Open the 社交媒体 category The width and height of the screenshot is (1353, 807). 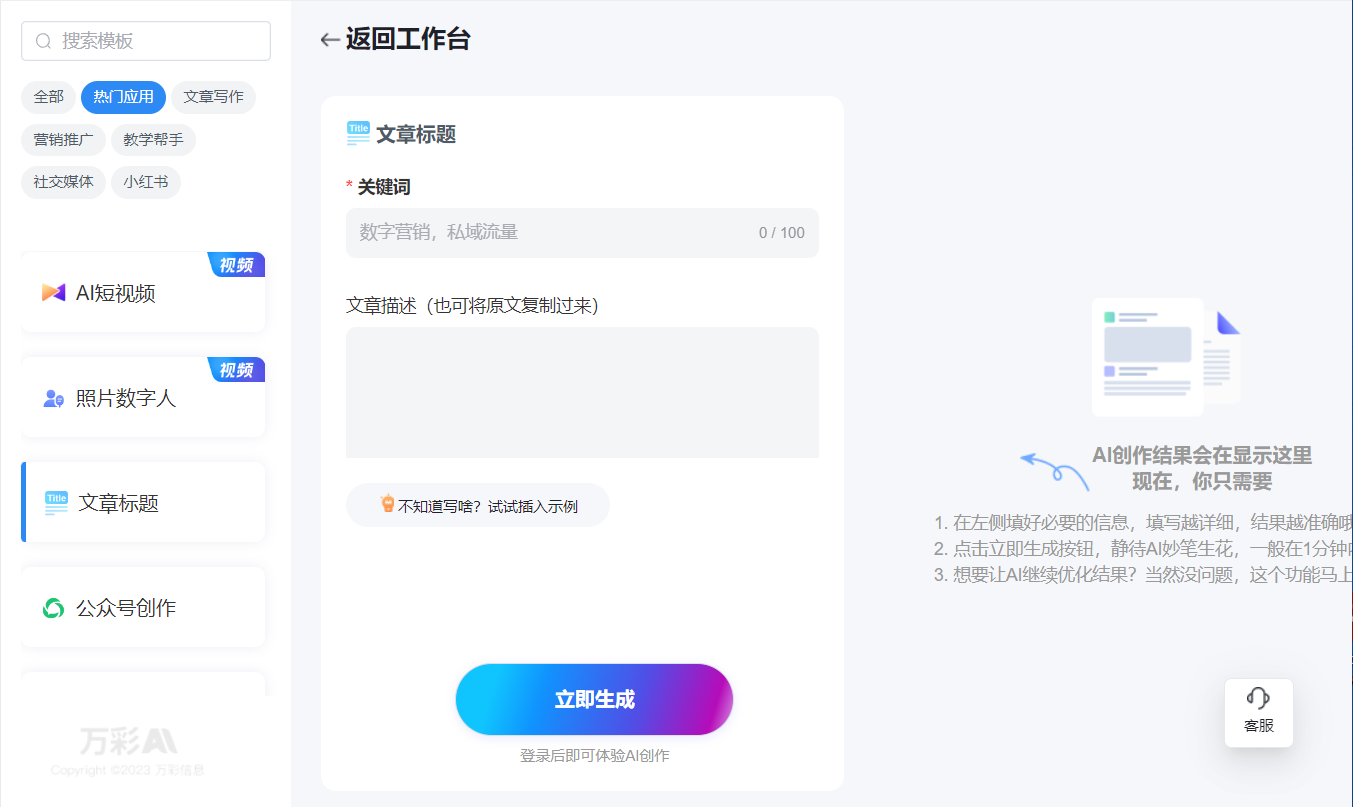[x=63, y=182]
